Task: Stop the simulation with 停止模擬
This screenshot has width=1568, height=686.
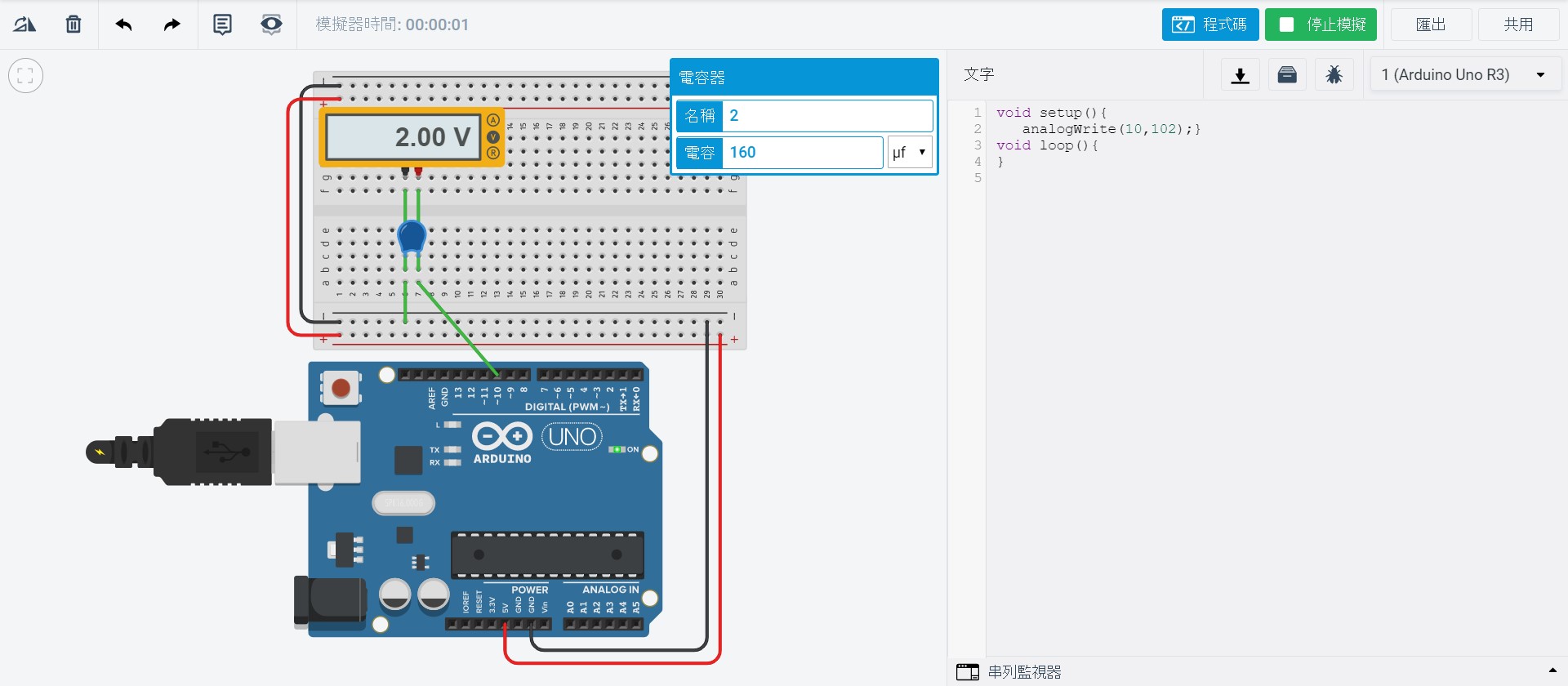Action: (x=1321, y=24)
